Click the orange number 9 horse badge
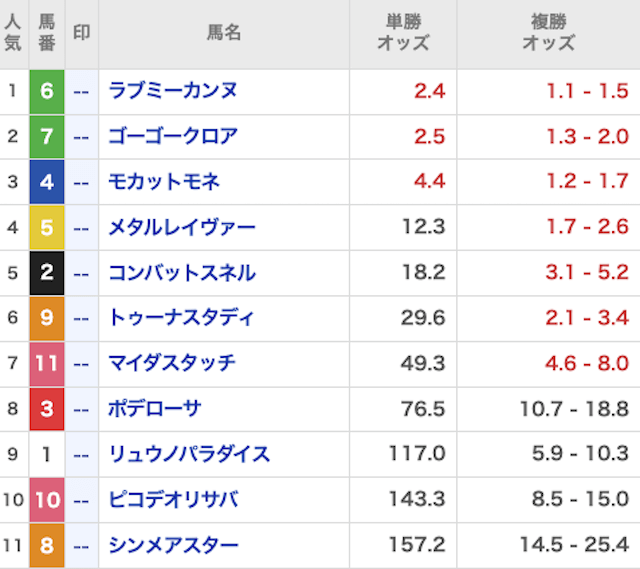The image size is (640, 569). coord(47,318)
